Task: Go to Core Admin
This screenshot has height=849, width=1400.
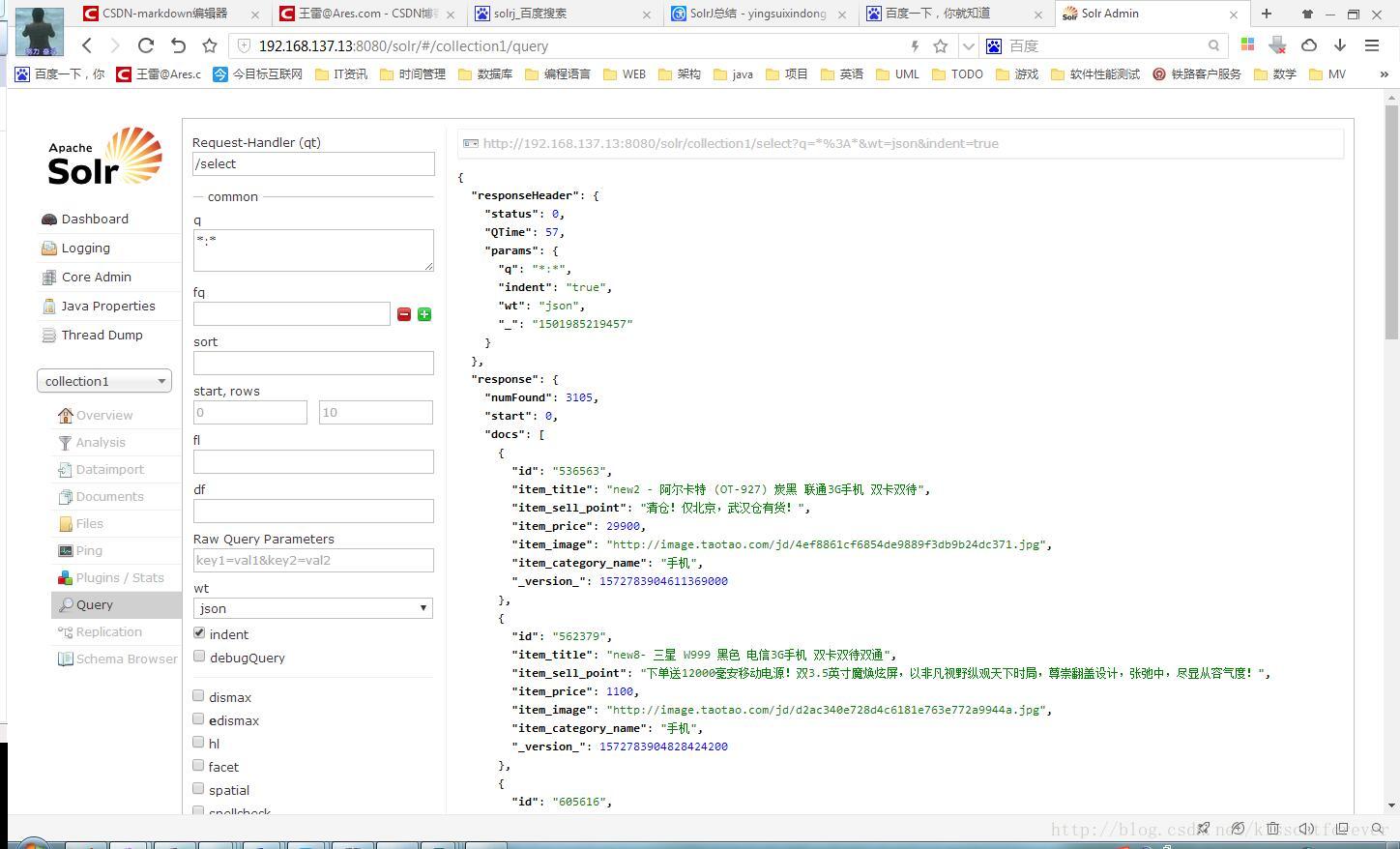Action: [x=97, y=278]
